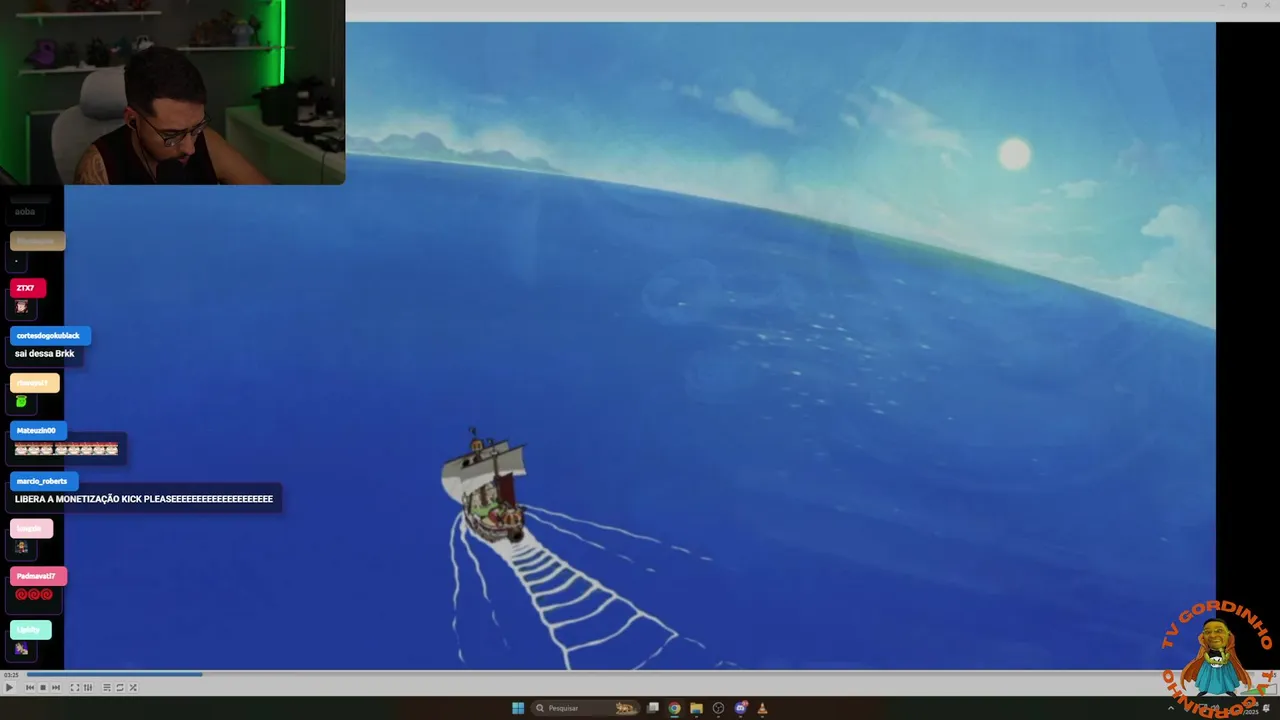Click the elapsed time 03:25 label
The height and width of the screenshot is (720, 1280).
click(x=11, y=675)
